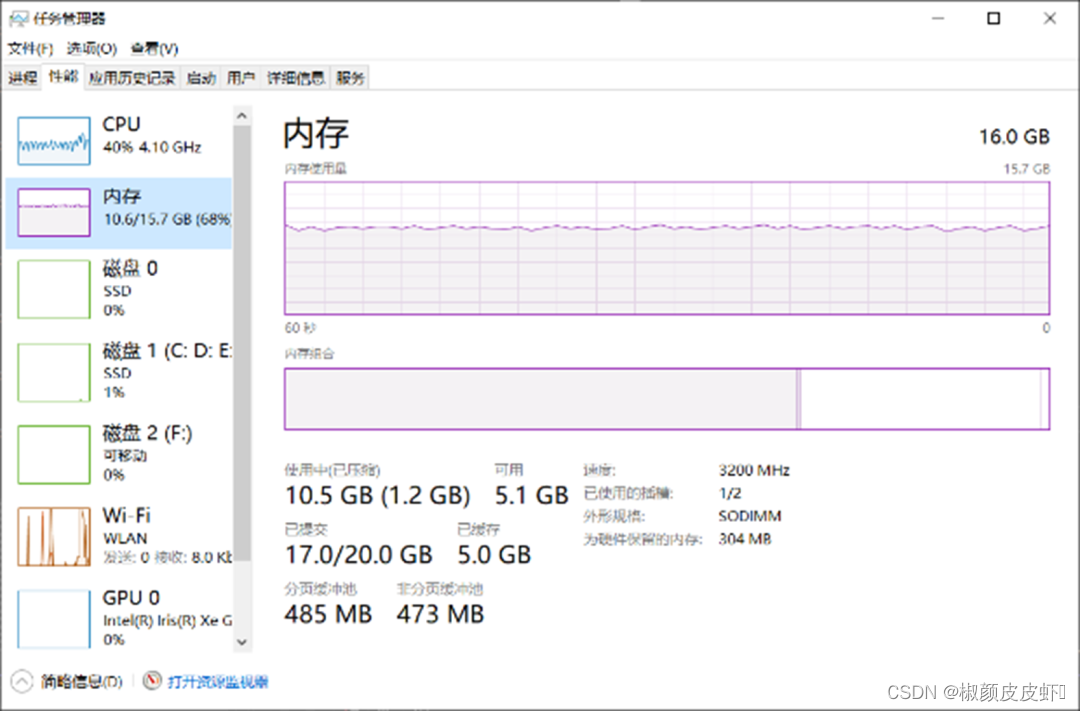Screen dimensions: 1080x711
Task: Select the 磁盘 1 (C: D: E:) thumbnail
Action: [54, 372]
